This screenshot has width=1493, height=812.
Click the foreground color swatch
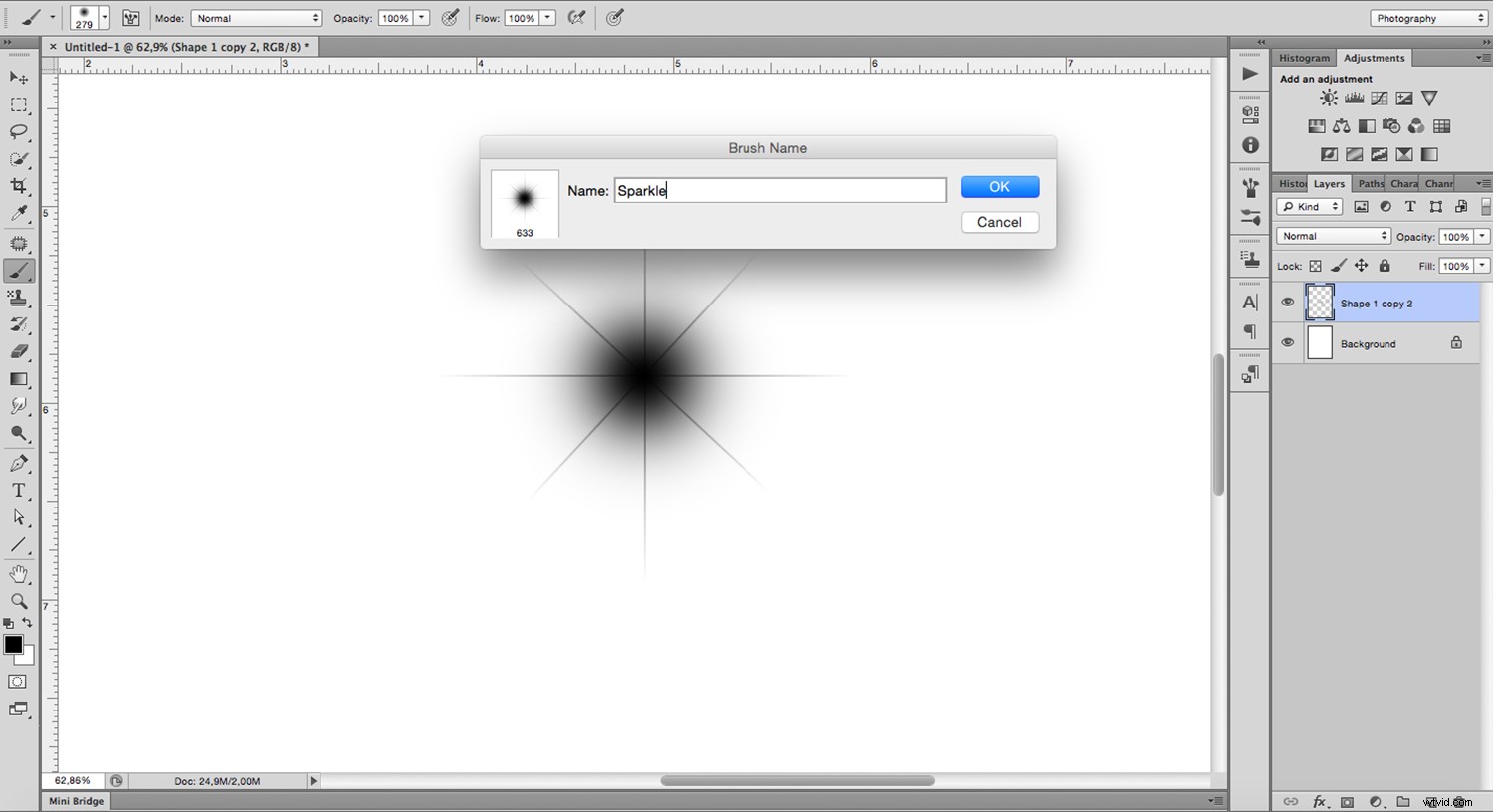pyautogui.click(x=13, y=646)
